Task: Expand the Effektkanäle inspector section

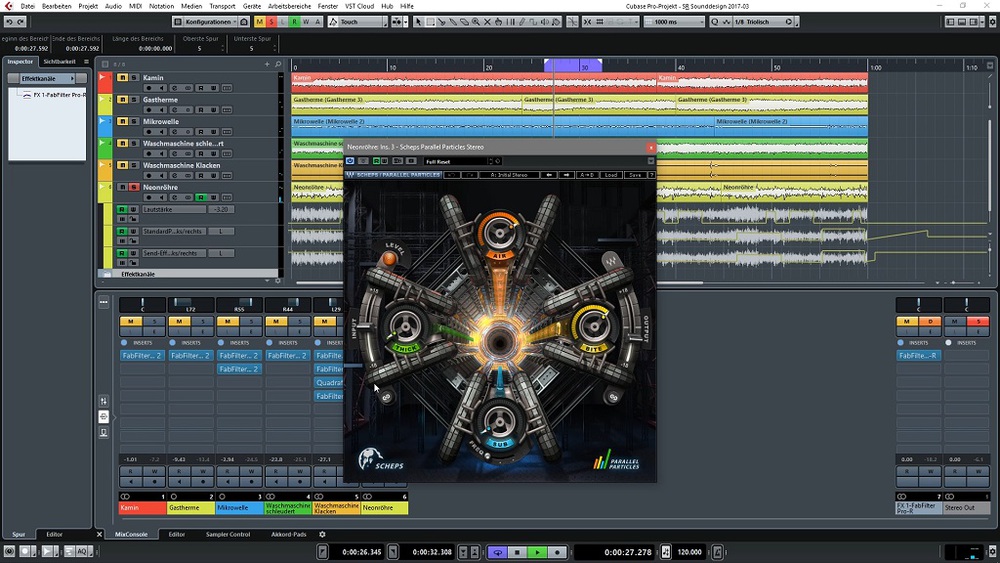Action: click(x=47, y=78)
